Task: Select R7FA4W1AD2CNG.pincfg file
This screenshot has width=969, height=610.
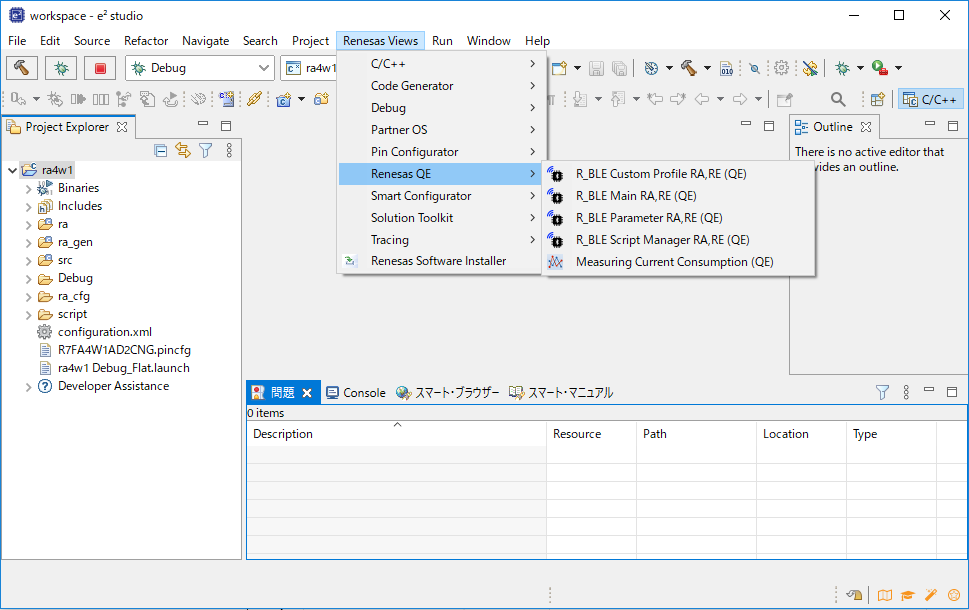Action: click(x=124, y=350)
